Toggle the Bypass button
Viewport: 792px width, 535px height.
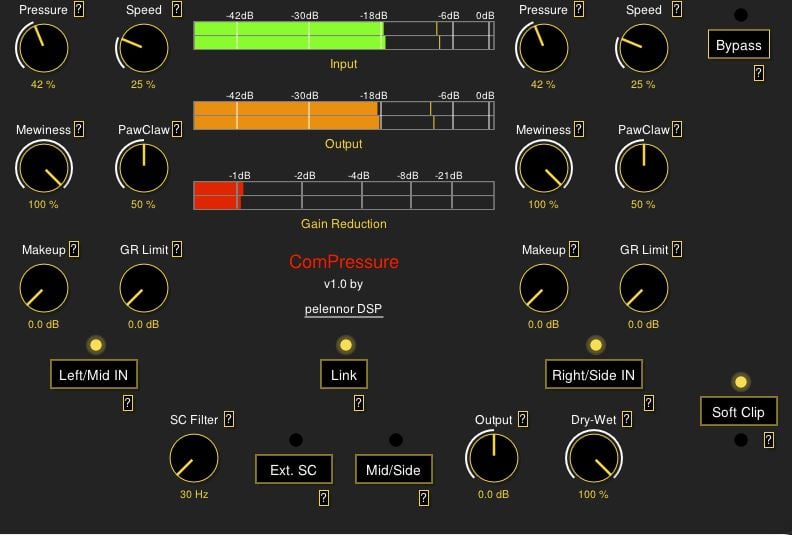(x=738, y=45)
